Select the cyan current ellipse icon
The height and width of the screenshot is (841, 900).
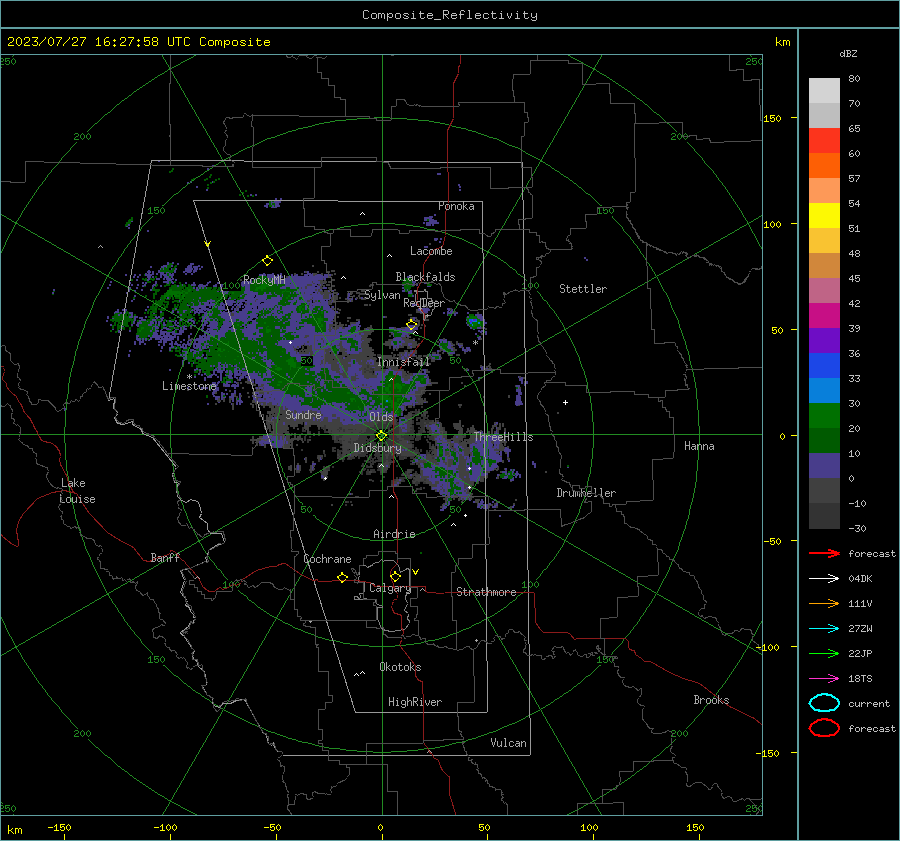point(824,703)
